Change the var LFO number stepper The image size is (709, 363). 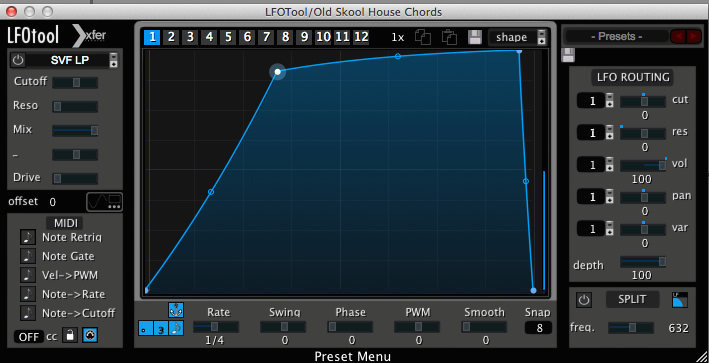610,229
